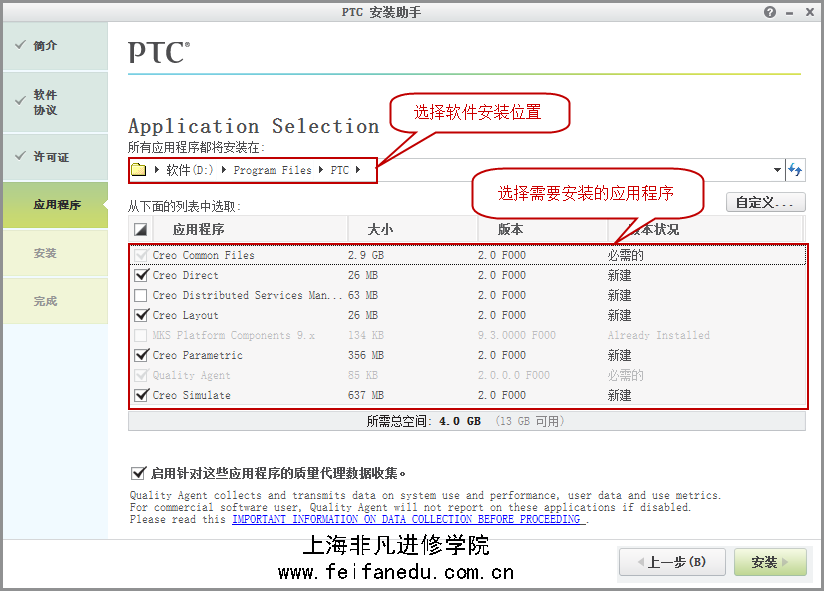The width and height of the screenshot is (824, 591).
Task: Select the 安装 step in sidebar
Action: coord(55,253)
